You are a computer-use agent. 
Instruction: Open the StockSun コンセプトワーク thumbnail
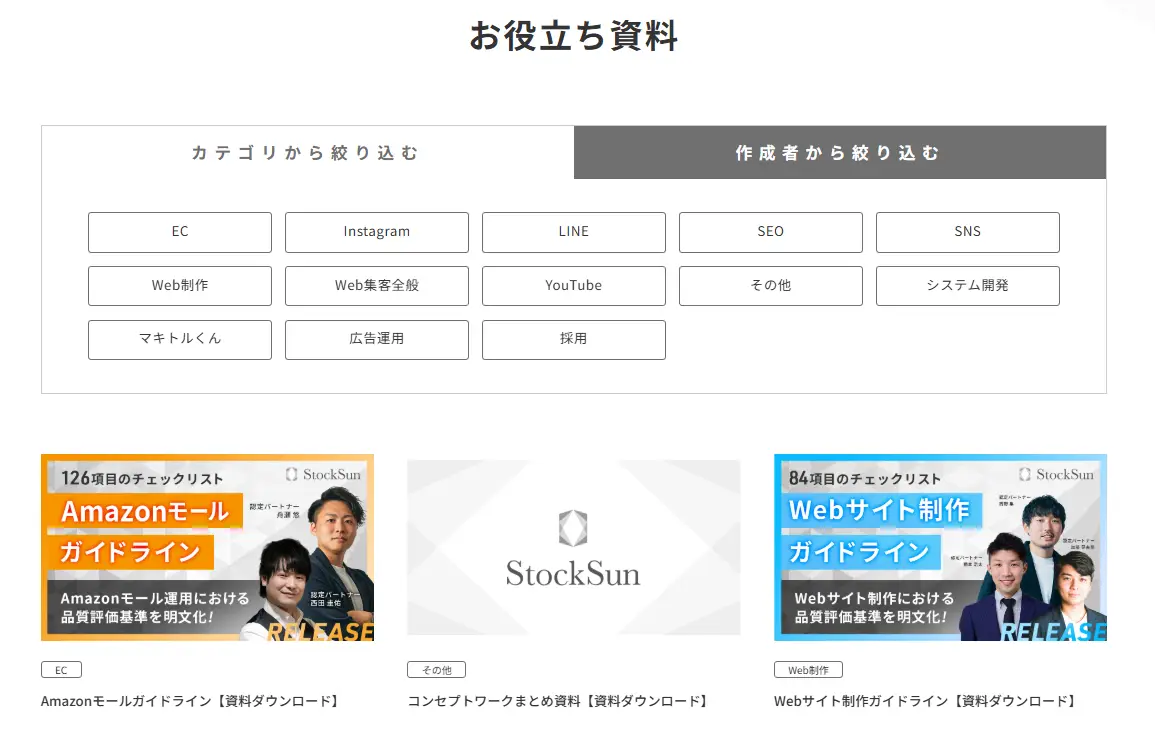pyautogui.click(x=573, y=547)
